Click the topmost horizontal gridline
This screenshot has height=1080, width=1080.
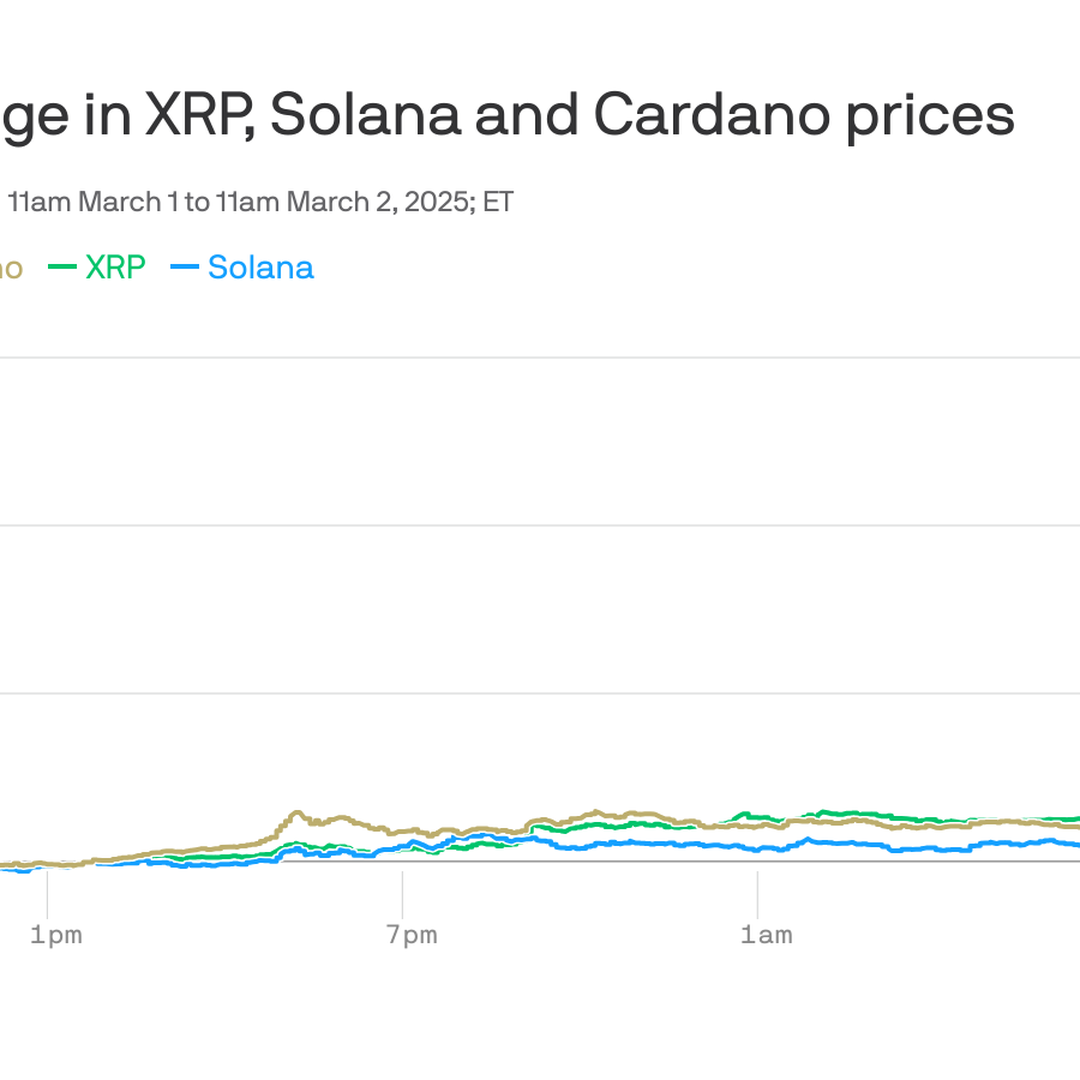[x=540, y=357]
